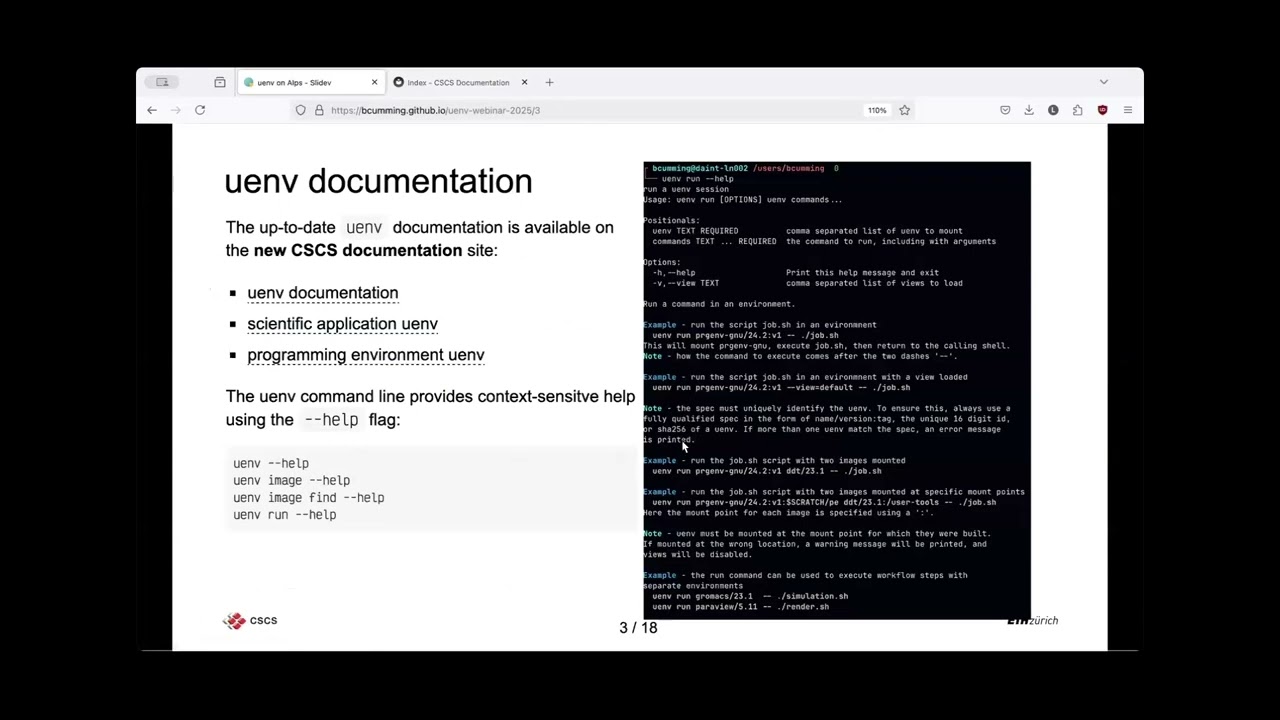The width and height of the screenshot is (1280, 720).
Task: Open the uenv documentation link
Action: [x=322, y=293]
